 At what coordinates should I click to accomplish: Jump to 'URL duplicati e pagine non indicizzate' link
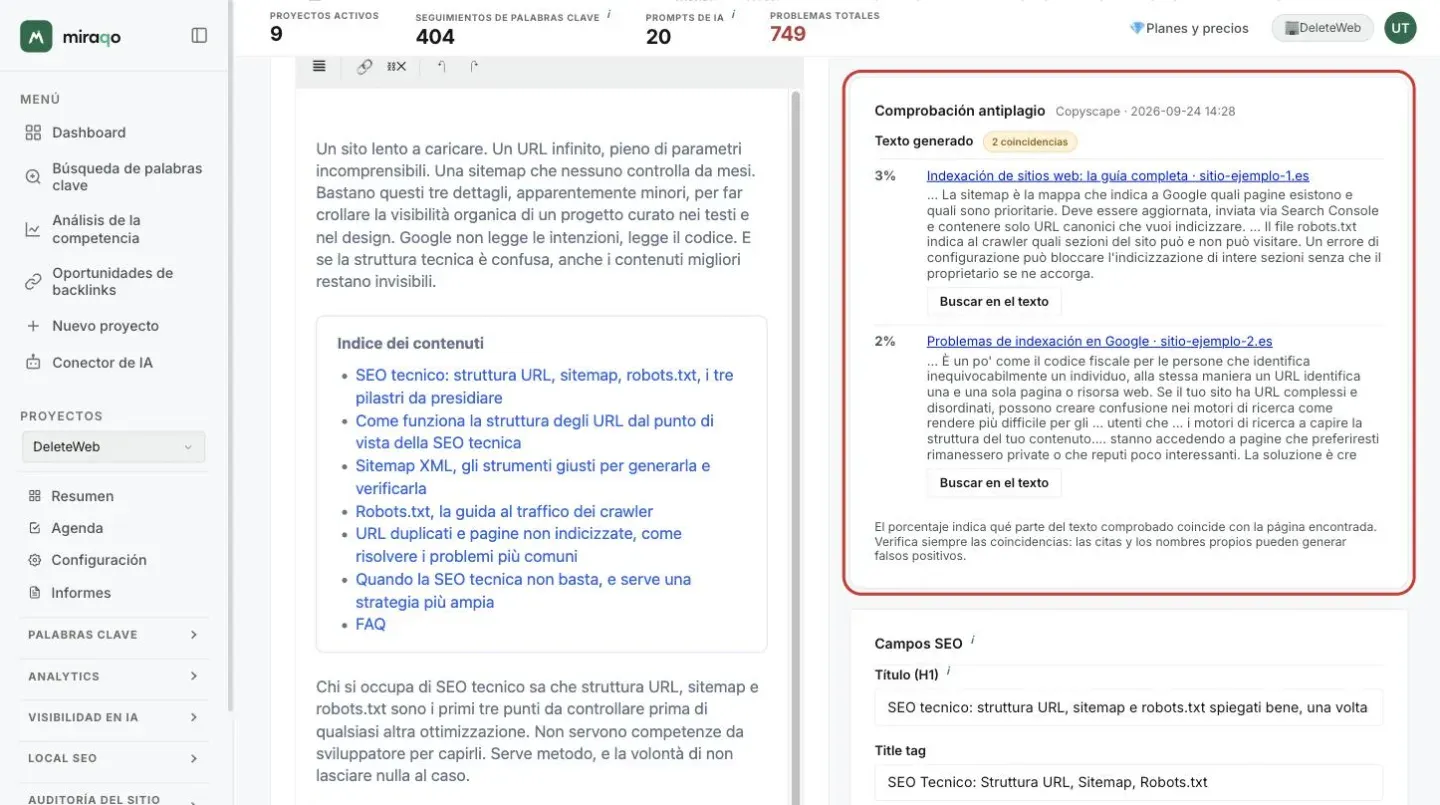coord(518,545)
